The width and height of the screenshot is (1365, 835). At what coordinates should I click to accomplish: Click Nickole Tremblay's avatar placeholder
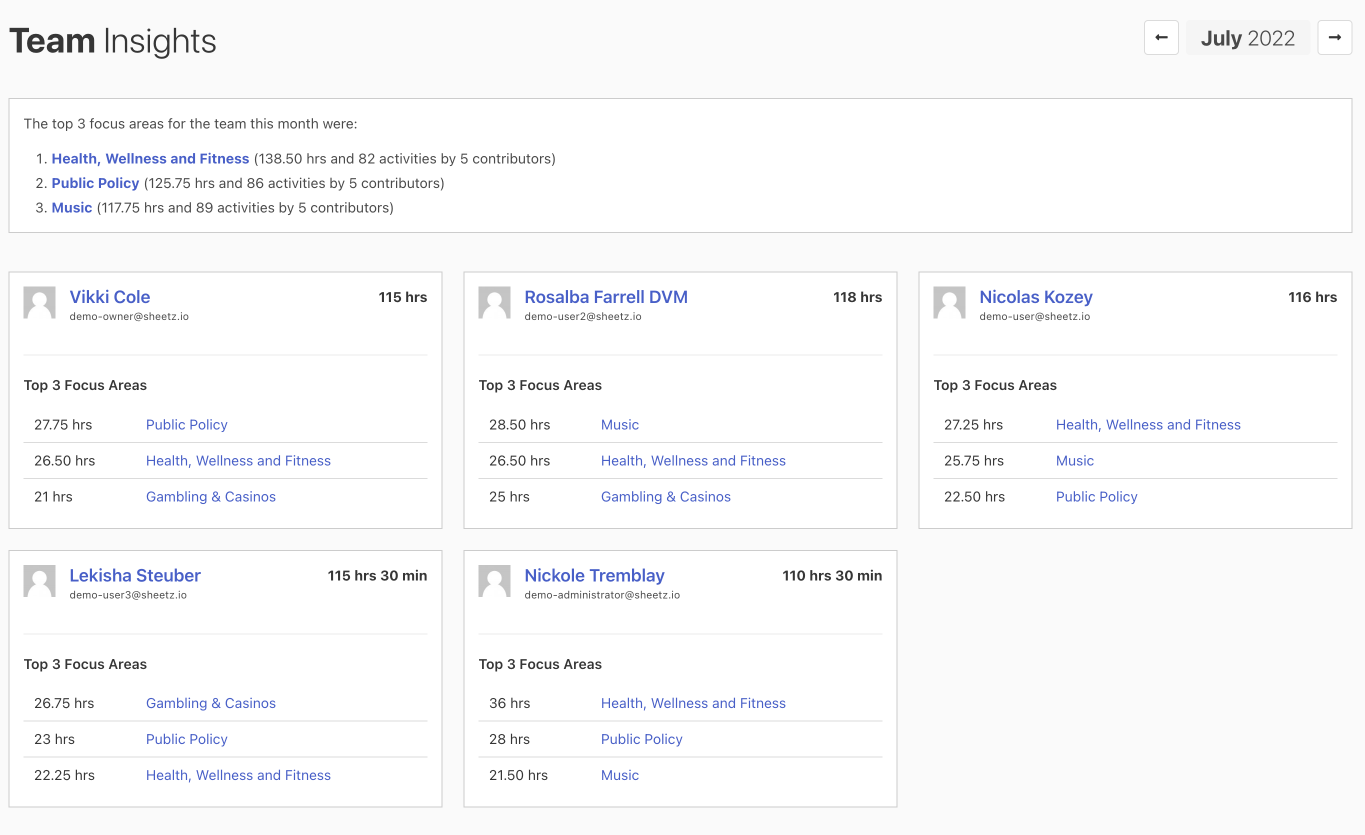pyautogui.click(x=494, y=582)
